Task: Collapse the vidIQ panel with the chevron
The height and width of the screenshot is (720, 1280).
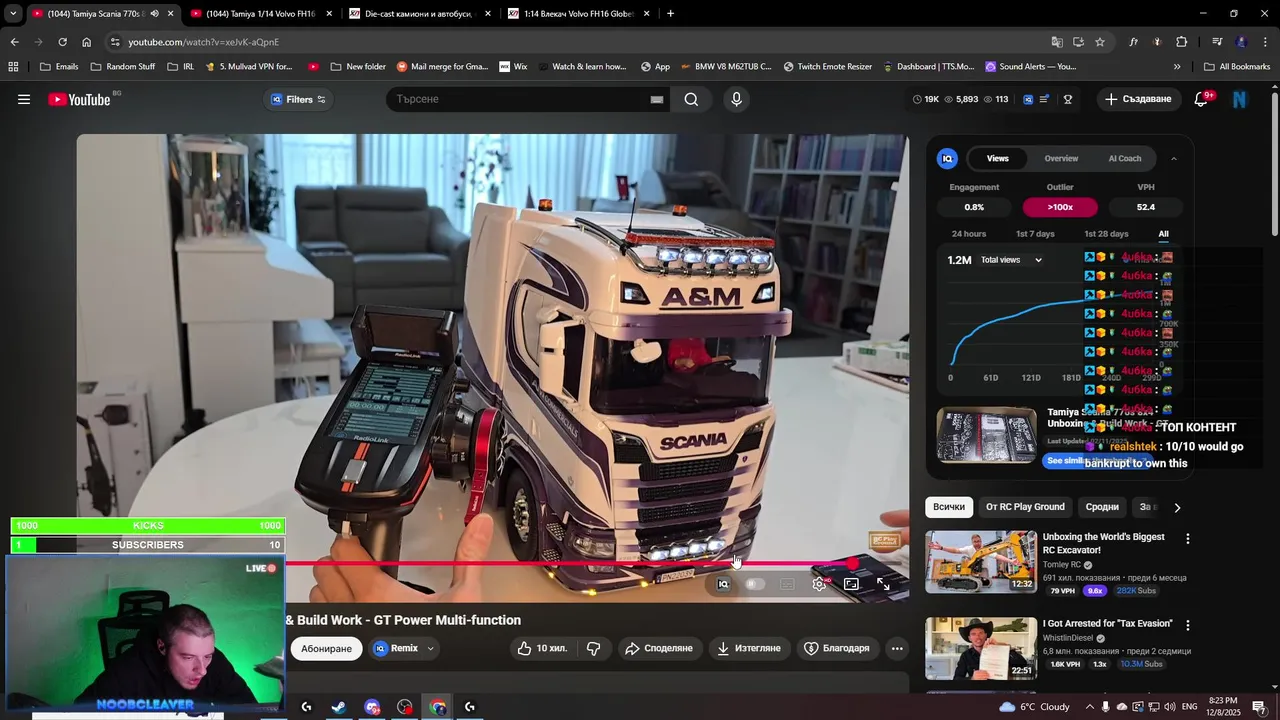Action: click(1174, 158)
